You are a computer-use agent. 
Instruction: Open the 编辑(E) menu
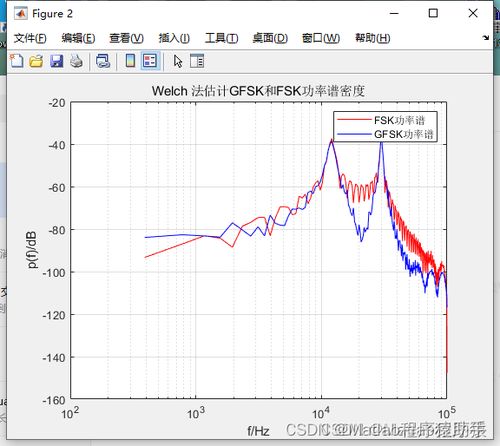point(78,38)
